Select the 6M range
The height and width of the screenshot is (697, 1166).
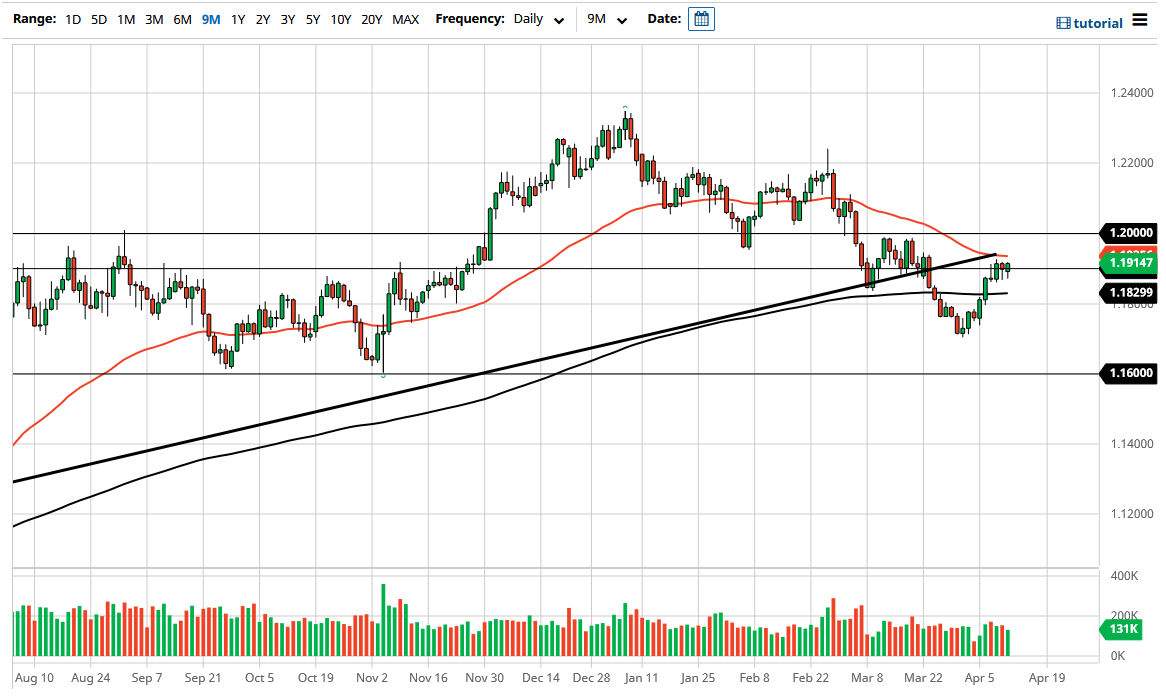tap(182, 19)
